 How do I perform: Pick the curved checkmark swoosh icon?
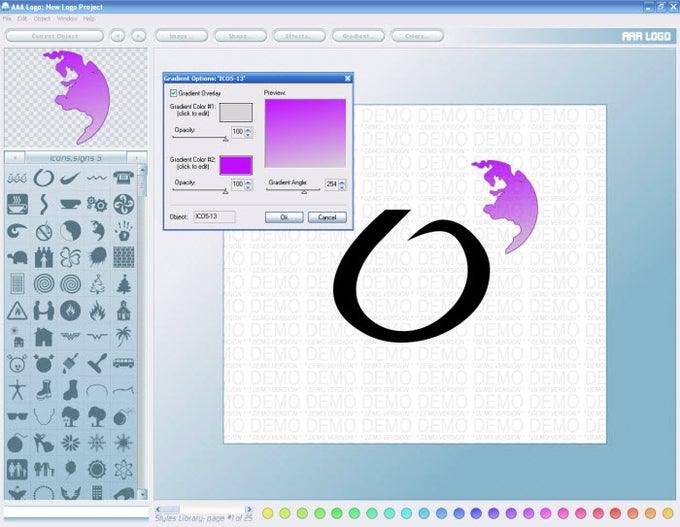70,177
